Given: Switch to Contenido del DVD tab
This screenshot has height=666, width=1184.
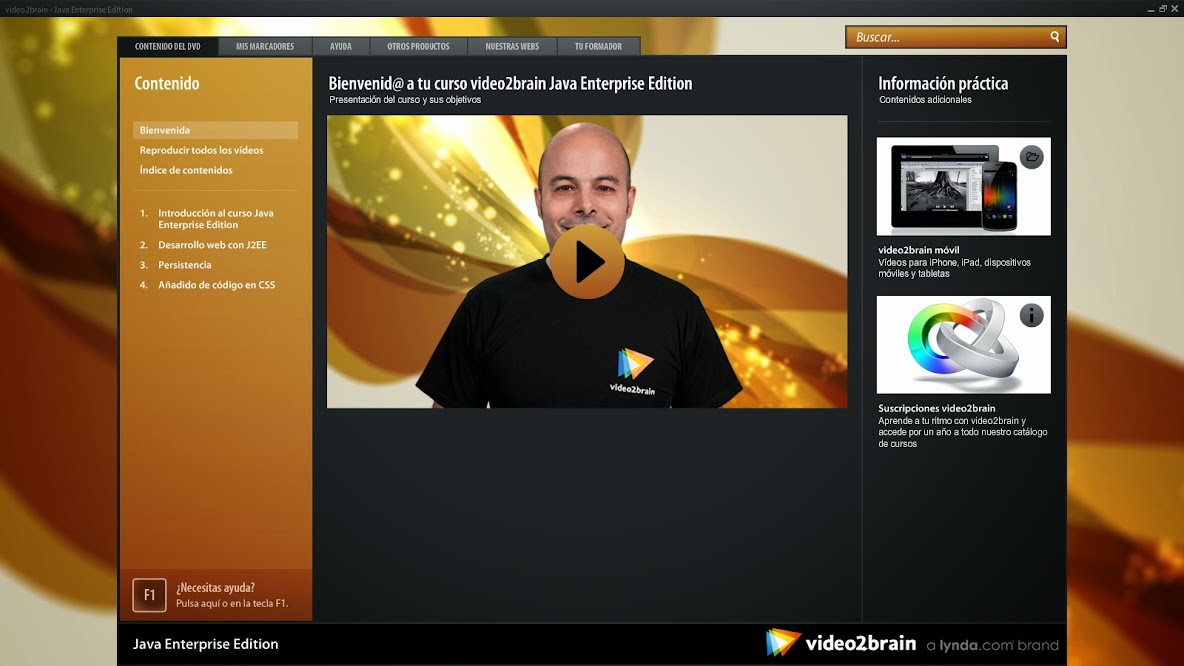Looking at the screenshot, I should click(168, 46).
